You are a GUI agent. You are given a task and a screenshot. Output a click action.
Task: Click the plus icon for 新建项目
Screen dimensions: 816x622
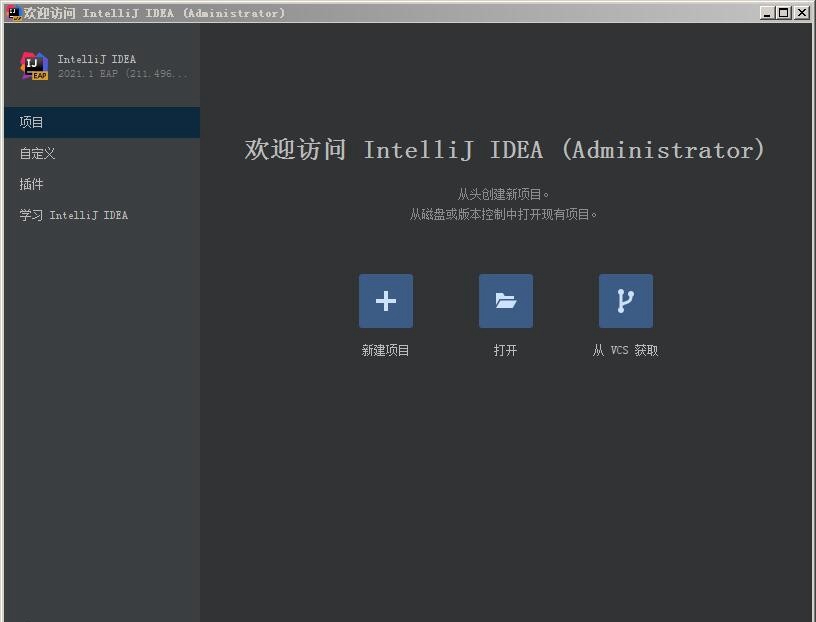click(386, 301)
